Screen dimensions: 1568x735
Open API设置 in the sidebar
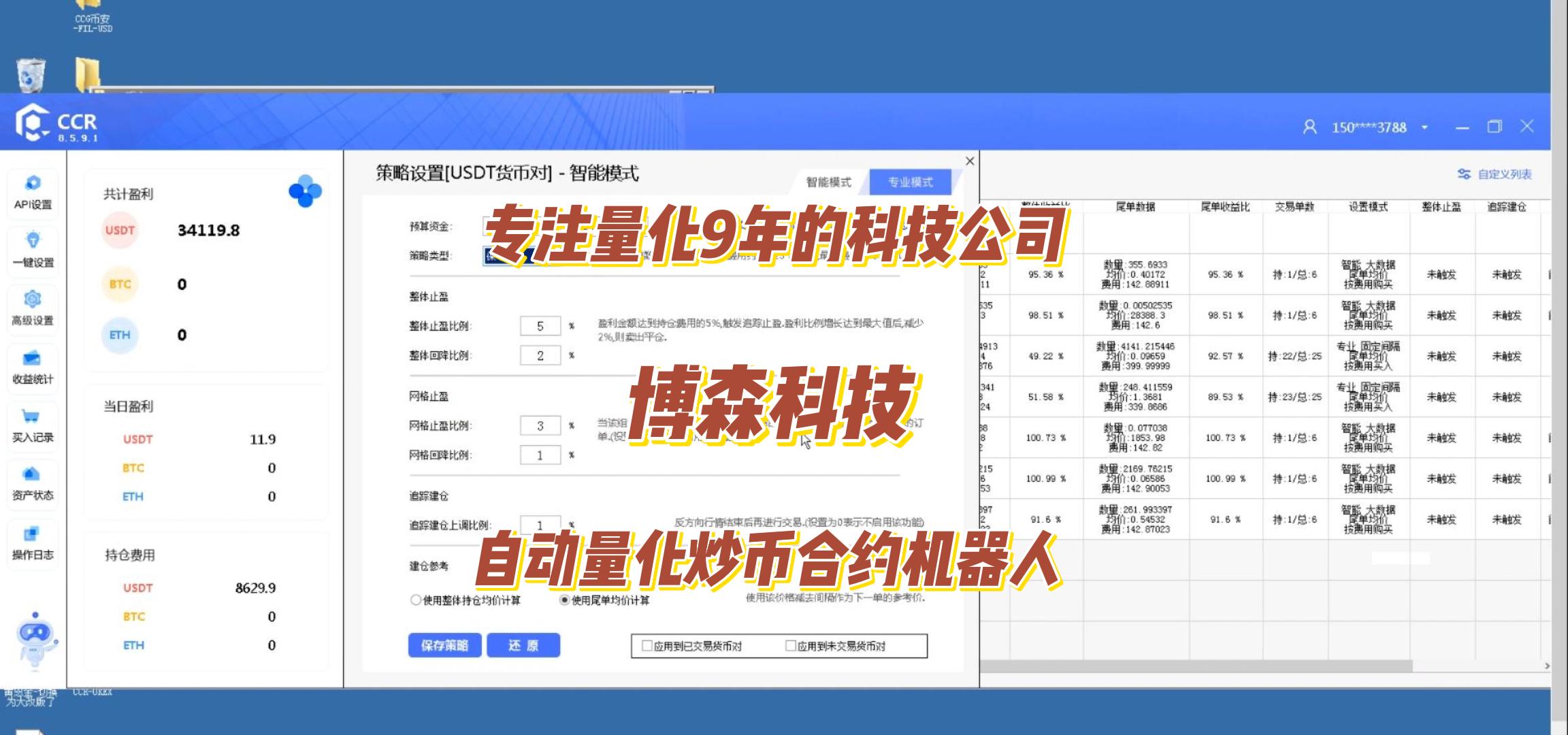[32, 193]
